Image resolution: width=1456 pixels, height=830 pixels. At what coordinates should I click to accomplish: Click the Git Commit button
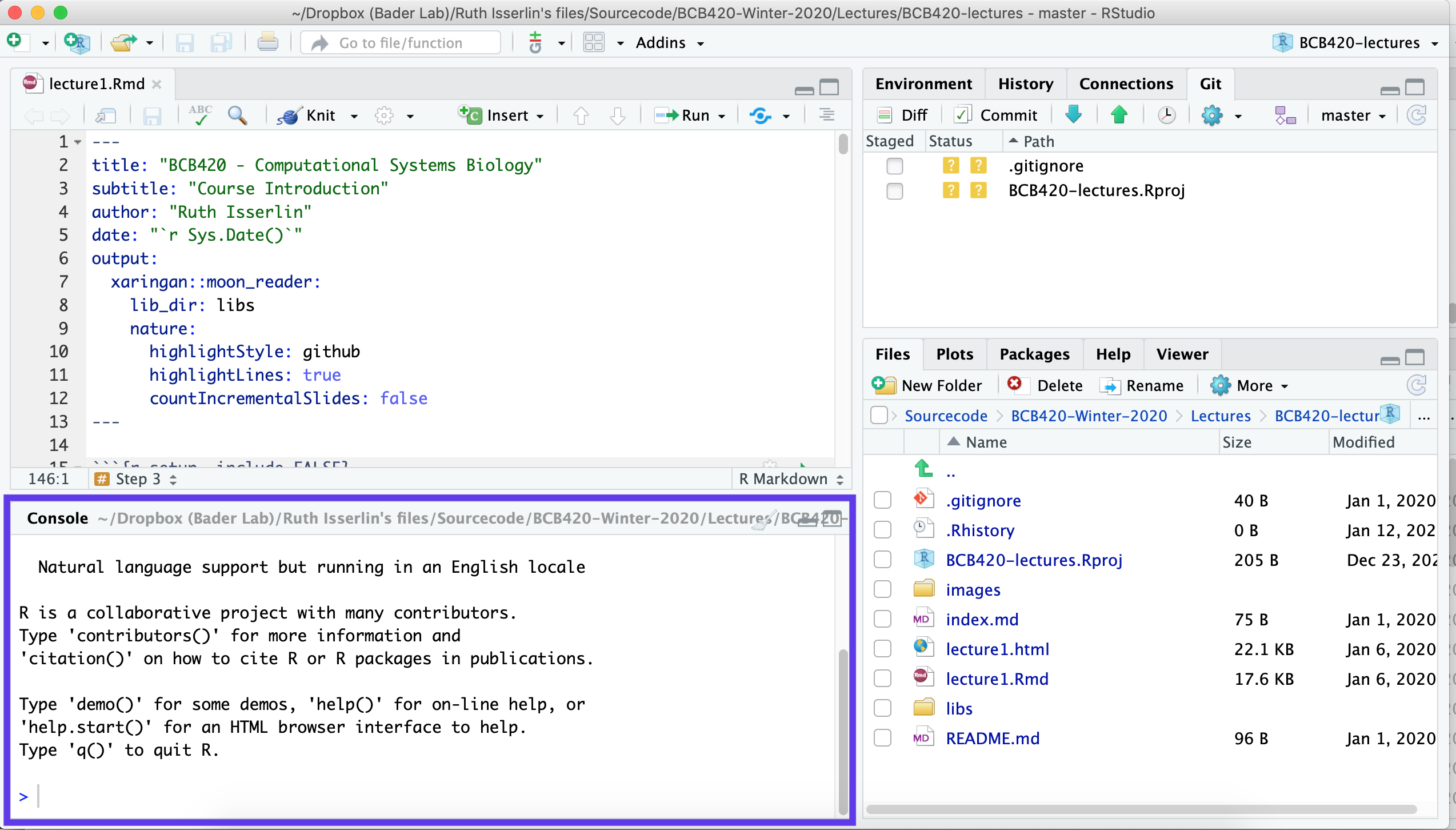(x=996, y=115)
